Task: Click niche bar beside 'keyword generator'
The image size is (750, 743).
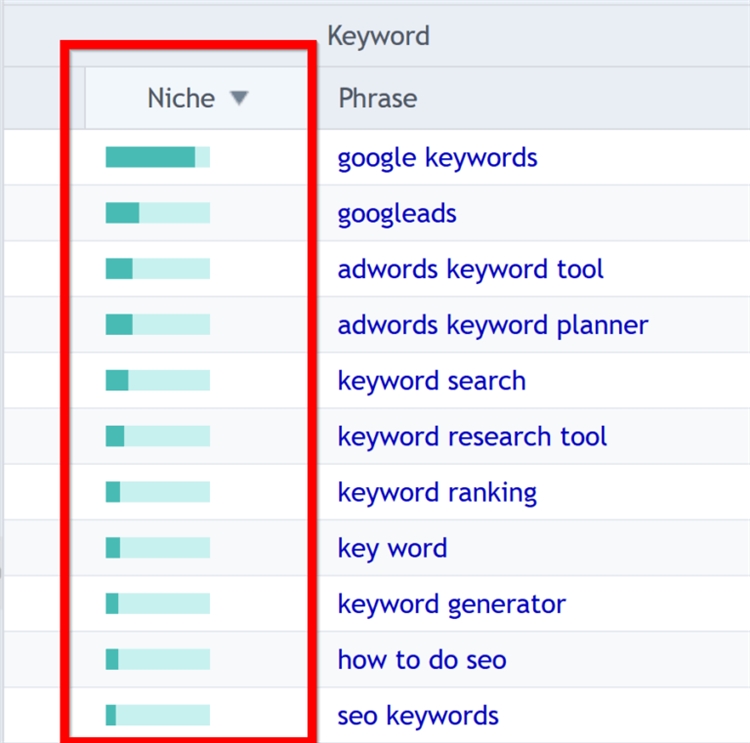Action: coord(158,604)
